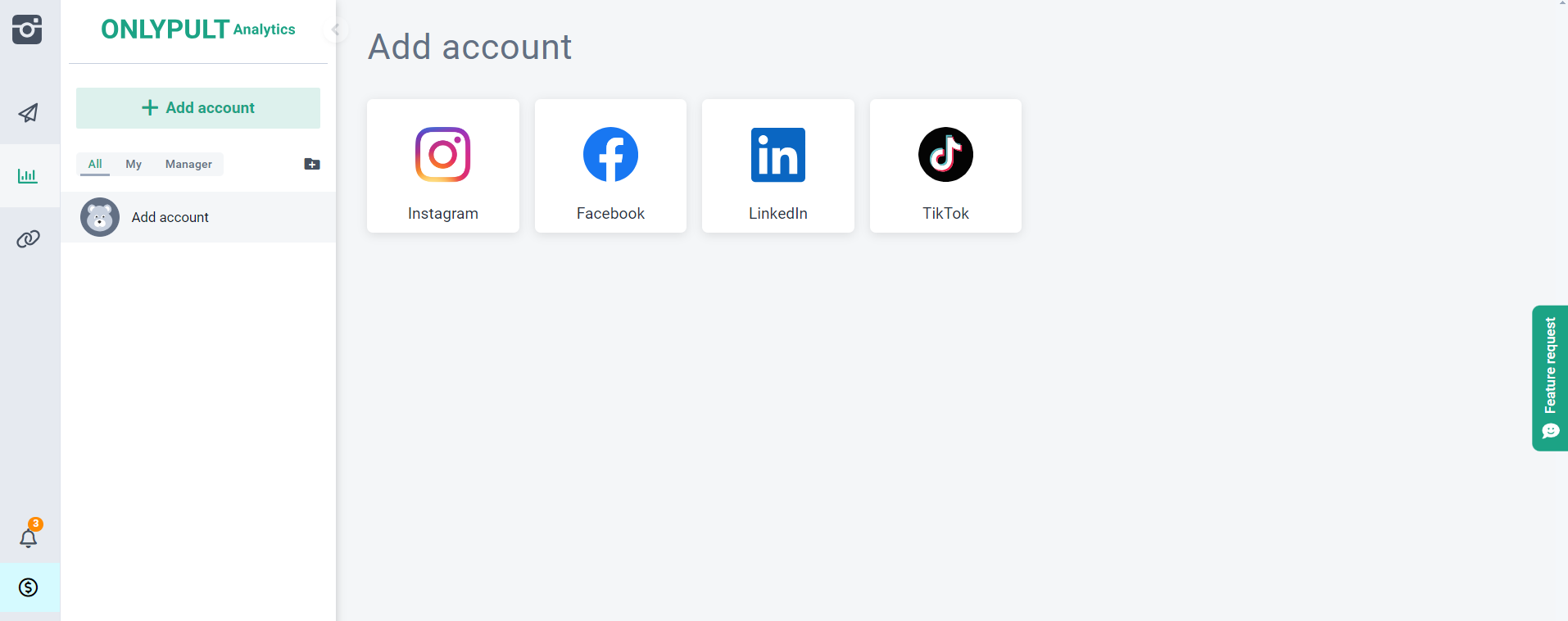Switch to the My accounts tab
This screenshot has width=1568, height=621.
(x=134, y=164)
